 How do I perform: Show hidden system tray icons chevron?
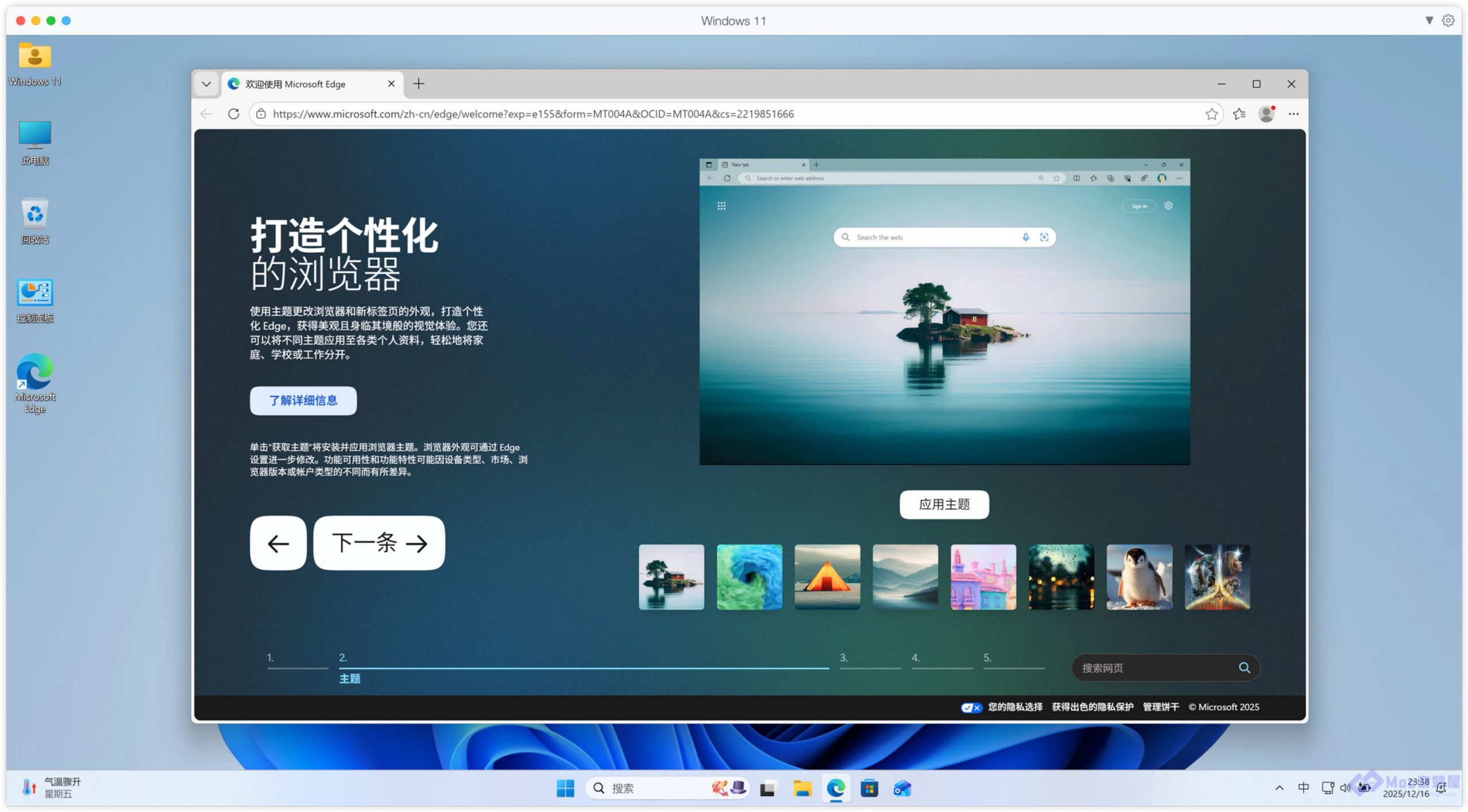click(1279, 788)
